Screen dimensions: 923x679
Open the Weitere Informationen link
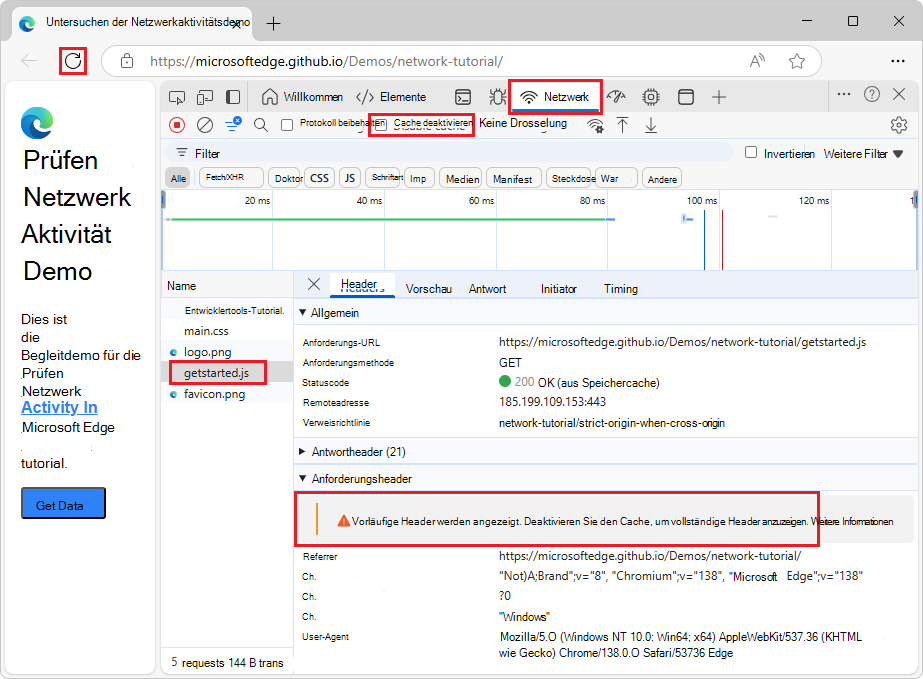click(852, 521)
